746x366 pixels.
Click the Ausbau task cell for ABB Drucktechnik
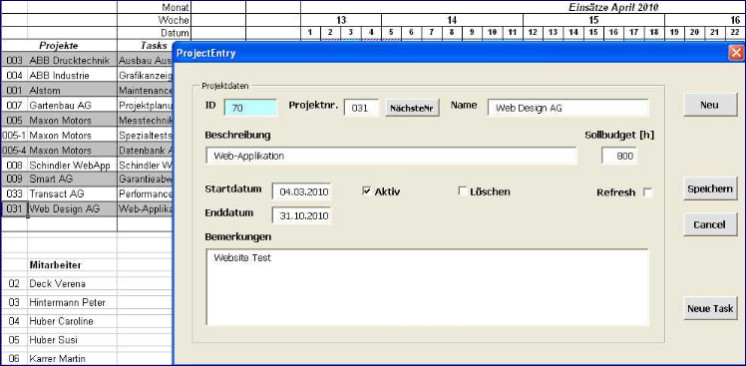point(145,60)
